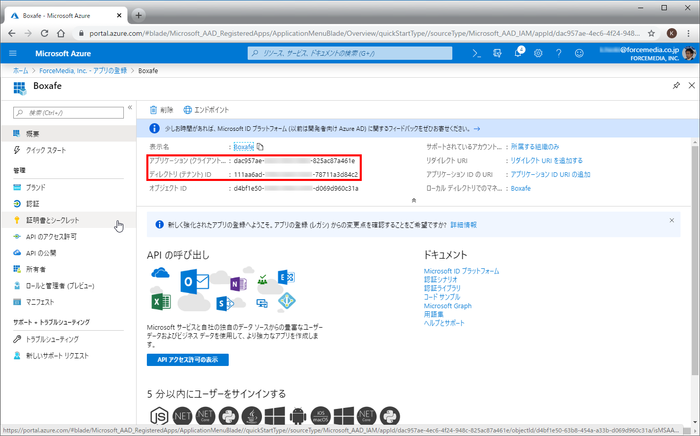Choose the JS quickstart platform icon
This screenshot has height=436, width=700.
(x=159, y=416)
